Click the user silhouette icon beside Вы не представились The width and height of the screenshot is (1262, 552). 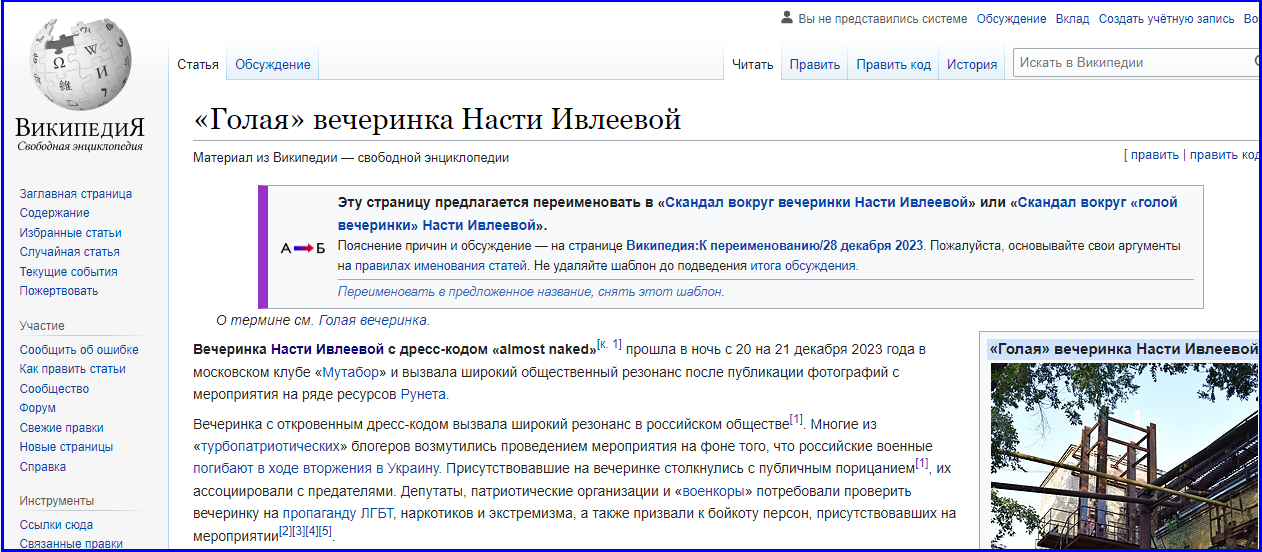(787, 18)
